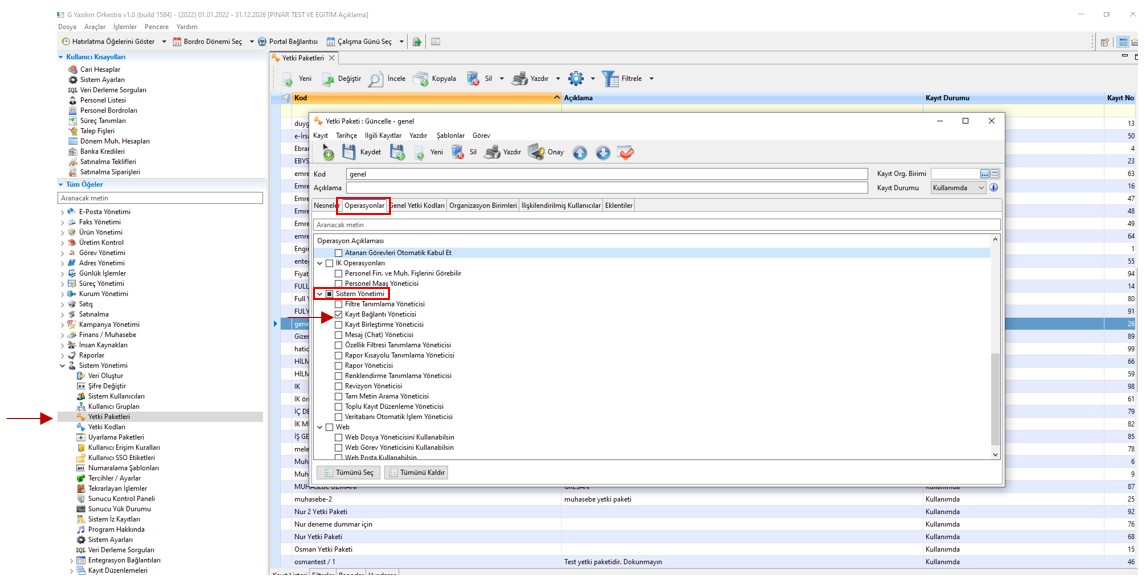Click the blue down arrow icon
The width and height of the screenshot is (1145, 579).
[x=603, y=152]
